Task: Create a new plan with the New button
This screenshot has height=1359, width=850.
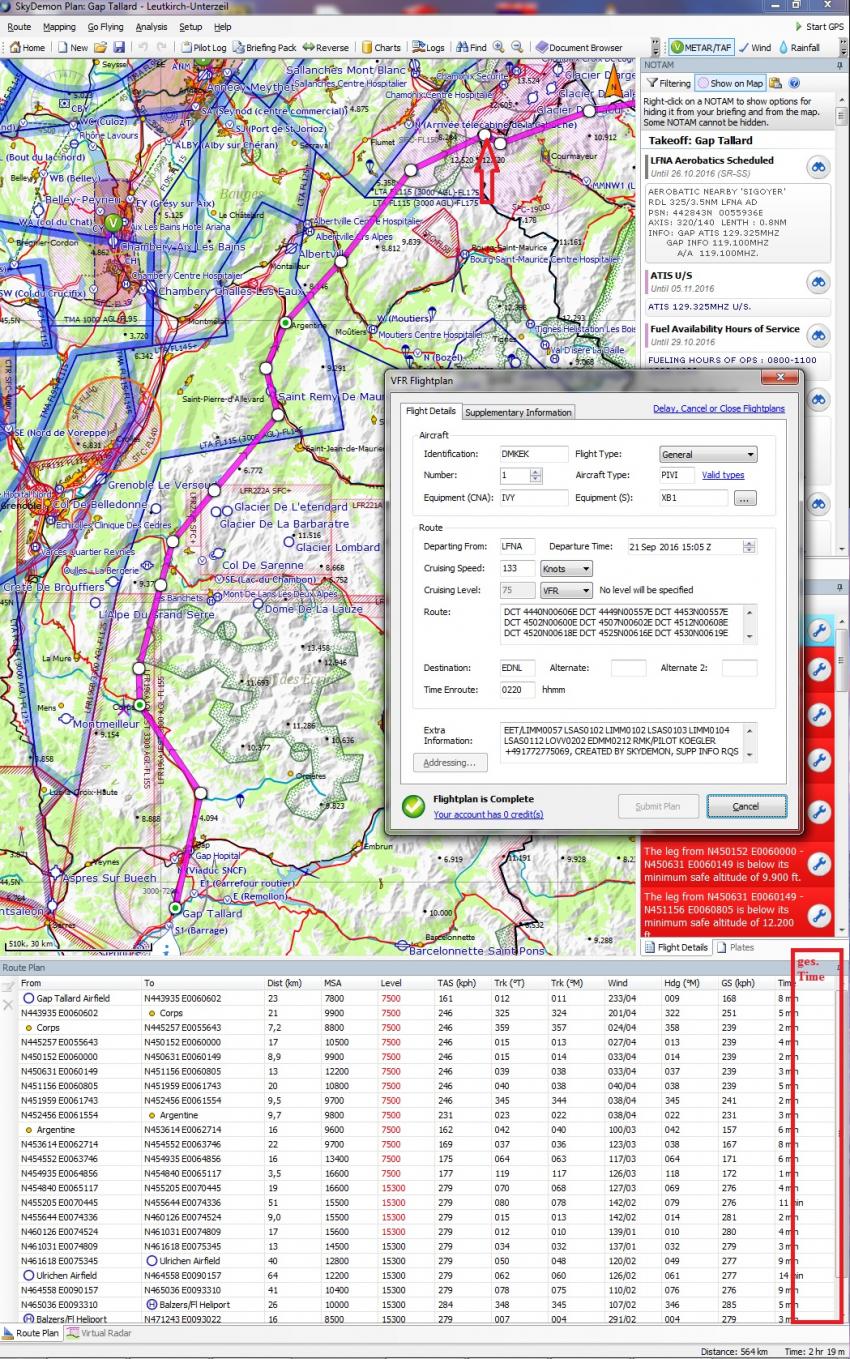Action: 73,47
